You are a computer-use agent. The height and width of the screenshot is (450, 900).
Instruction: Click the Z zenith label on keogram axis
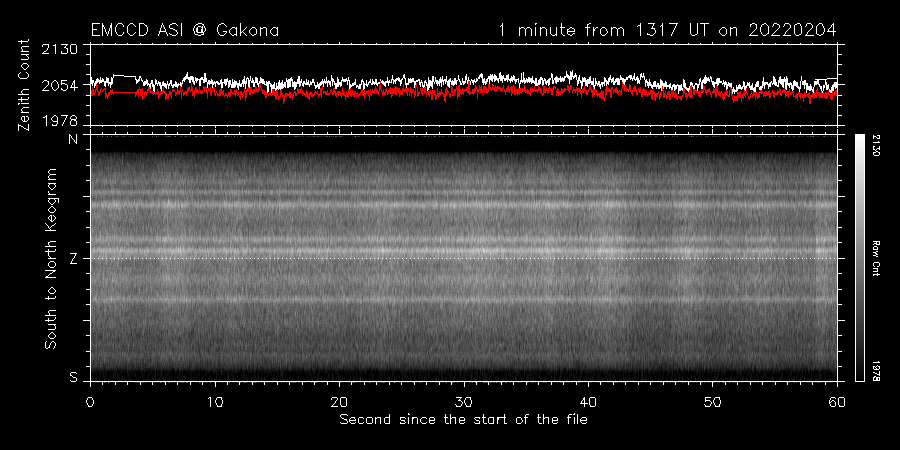click(73, 259)
